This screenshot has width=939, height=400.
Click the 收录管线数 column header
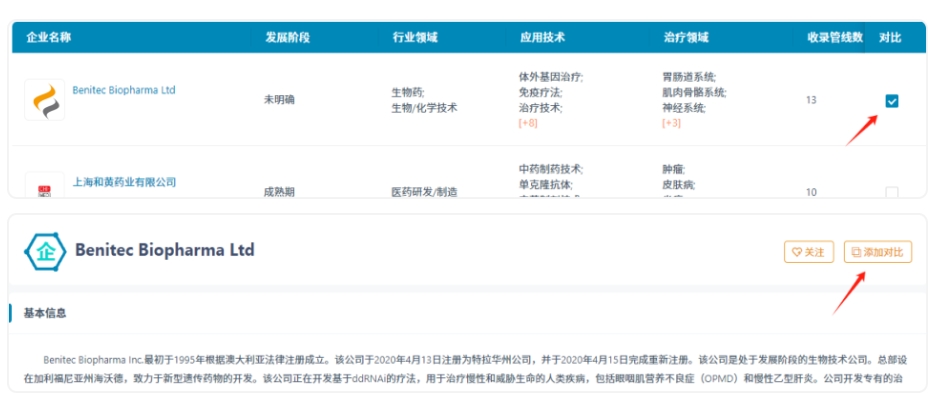coord(835,38)
